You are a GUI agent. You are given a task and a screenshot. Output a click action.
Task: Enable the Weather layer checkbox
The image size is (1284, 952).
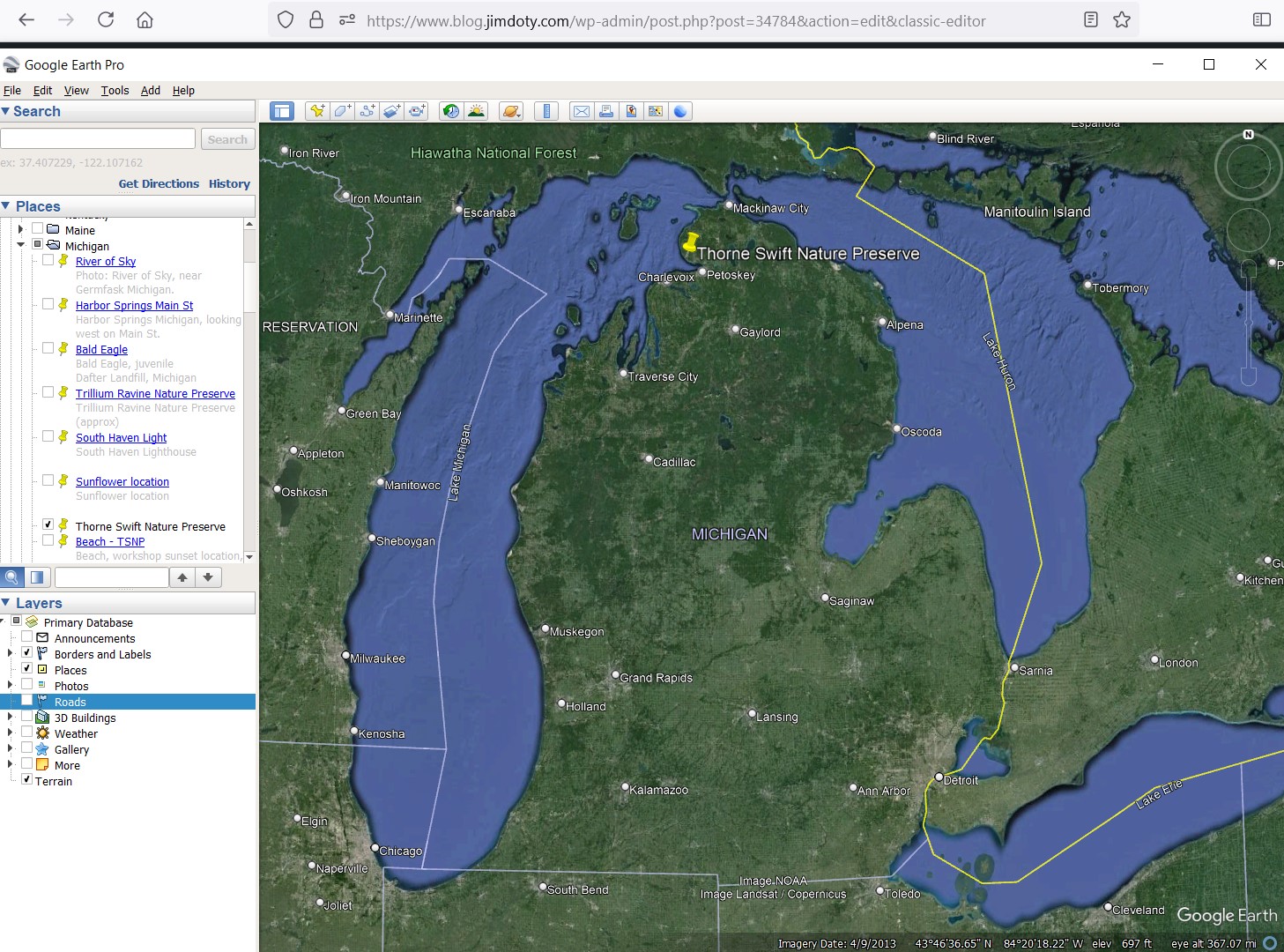point(27,733)
